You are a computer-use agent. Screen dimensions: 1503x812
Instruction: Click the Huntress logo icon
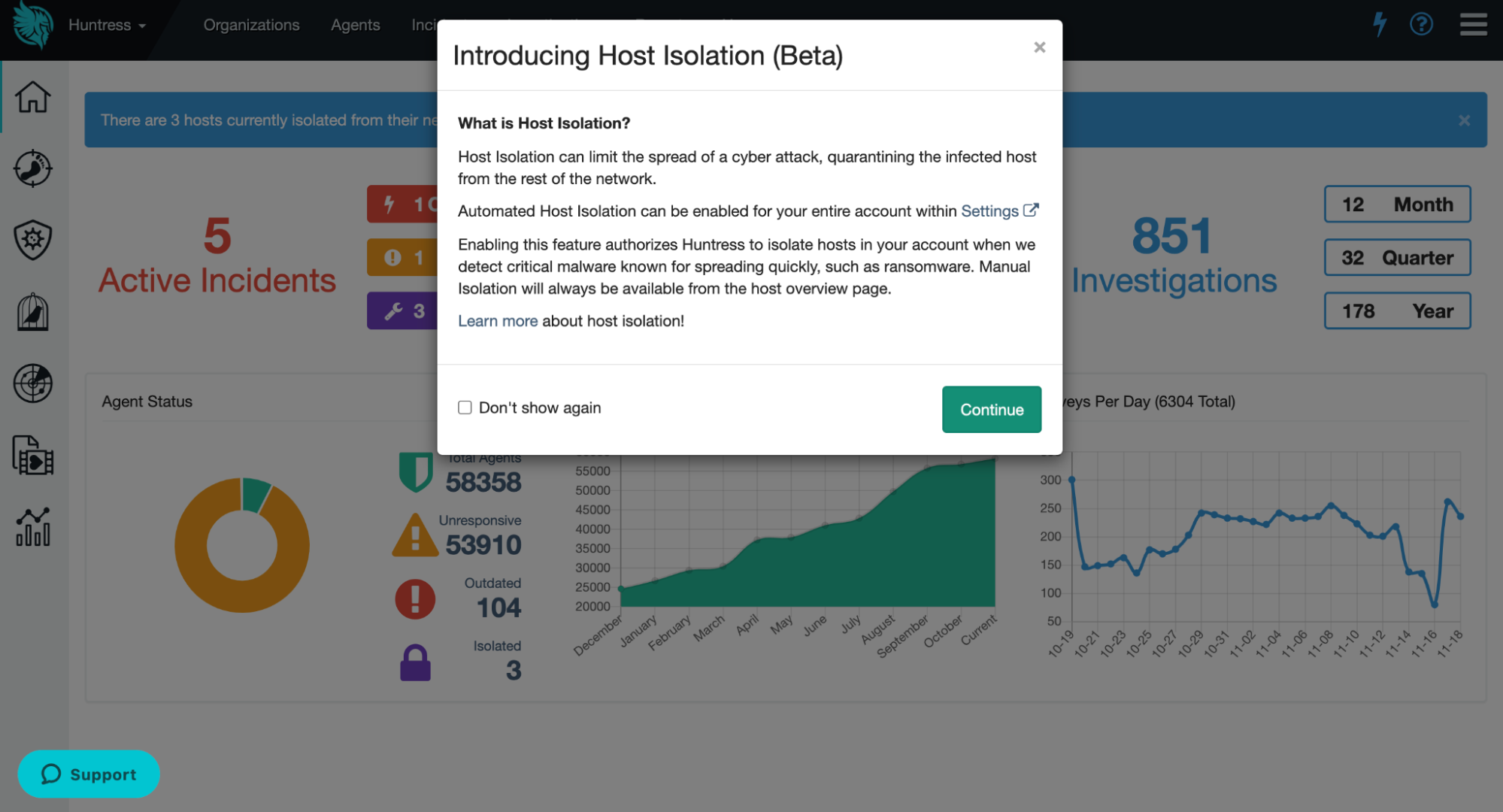[x=33, y=25]
